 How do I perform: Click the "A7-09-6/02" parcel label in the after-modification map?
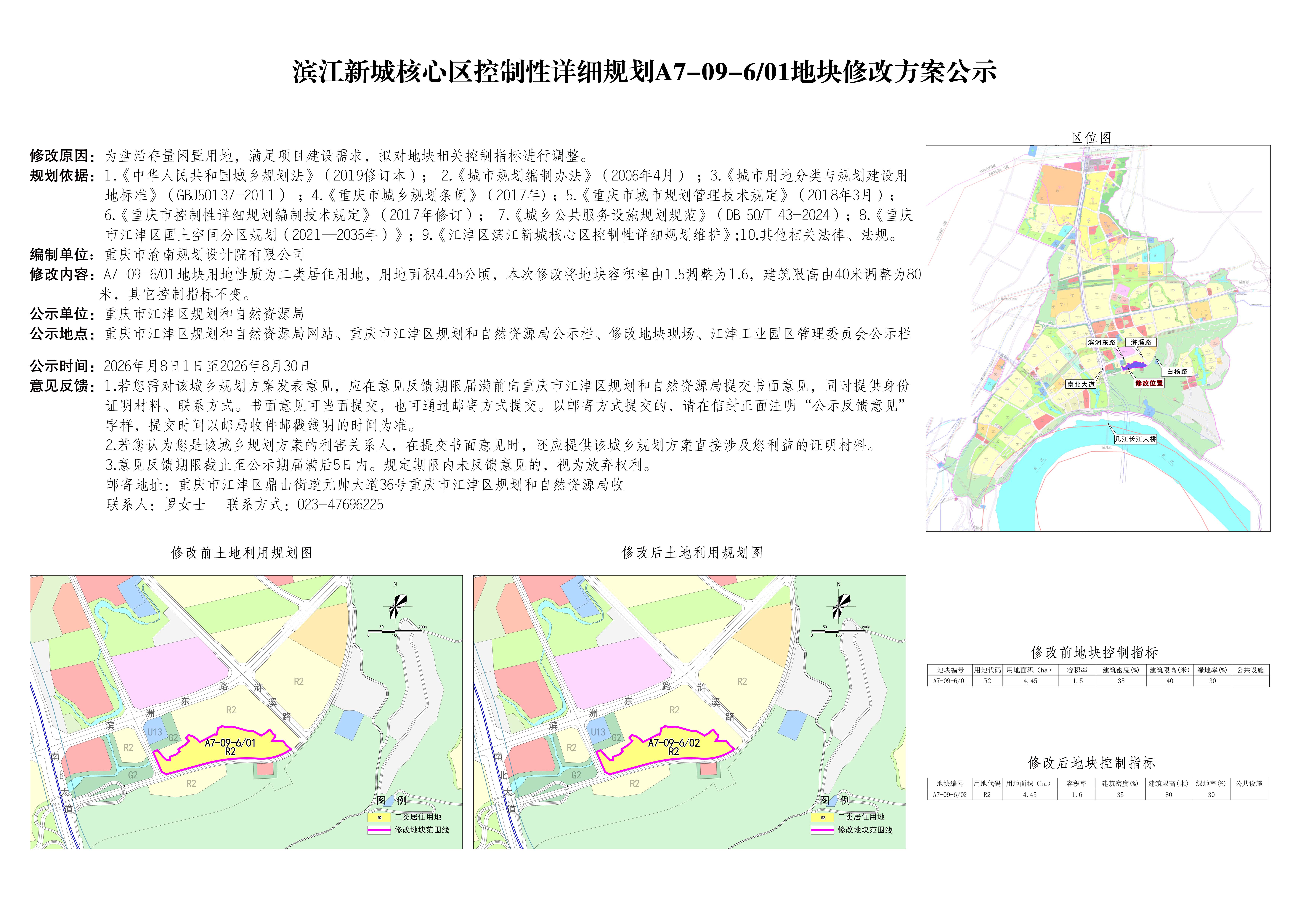pos(674,743)
